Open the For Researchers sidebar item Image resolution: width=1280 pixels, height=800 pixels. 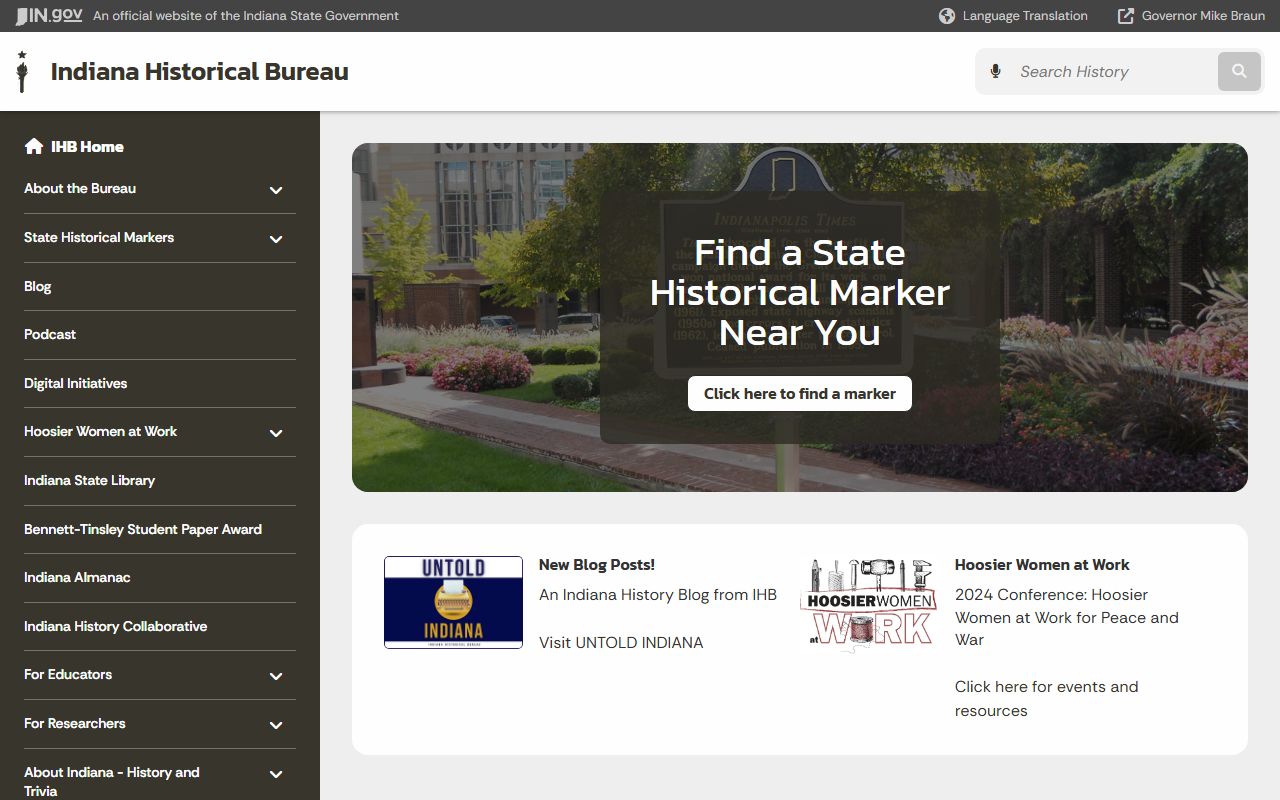[75, 723]
